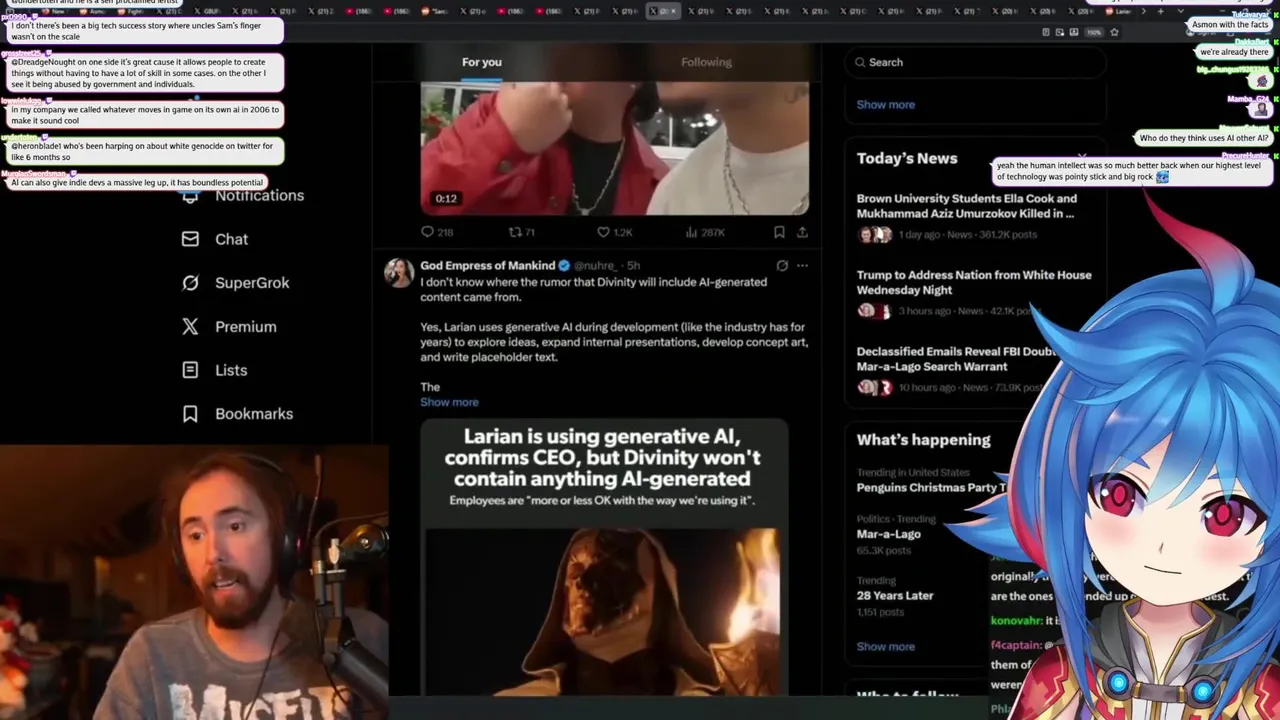Share the video post
This screenshot has width=1280, height=720.
point(802,232)
